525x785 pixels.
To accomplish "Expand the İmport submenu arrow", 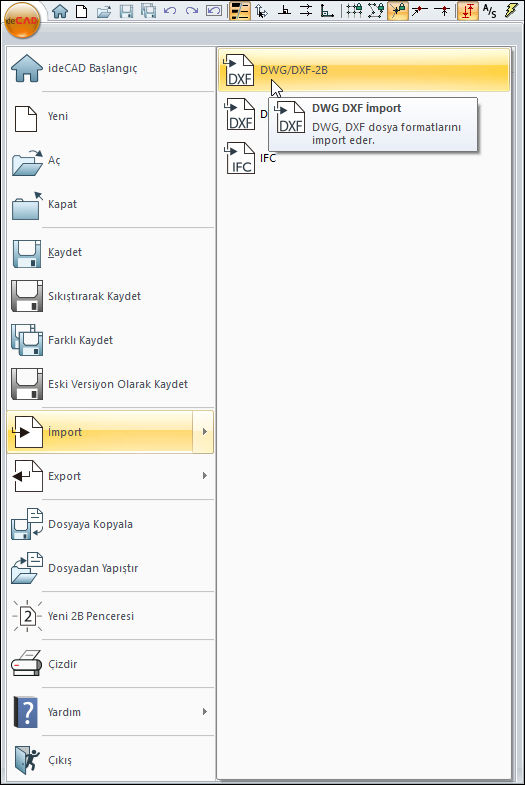I will tap(204, 432).
